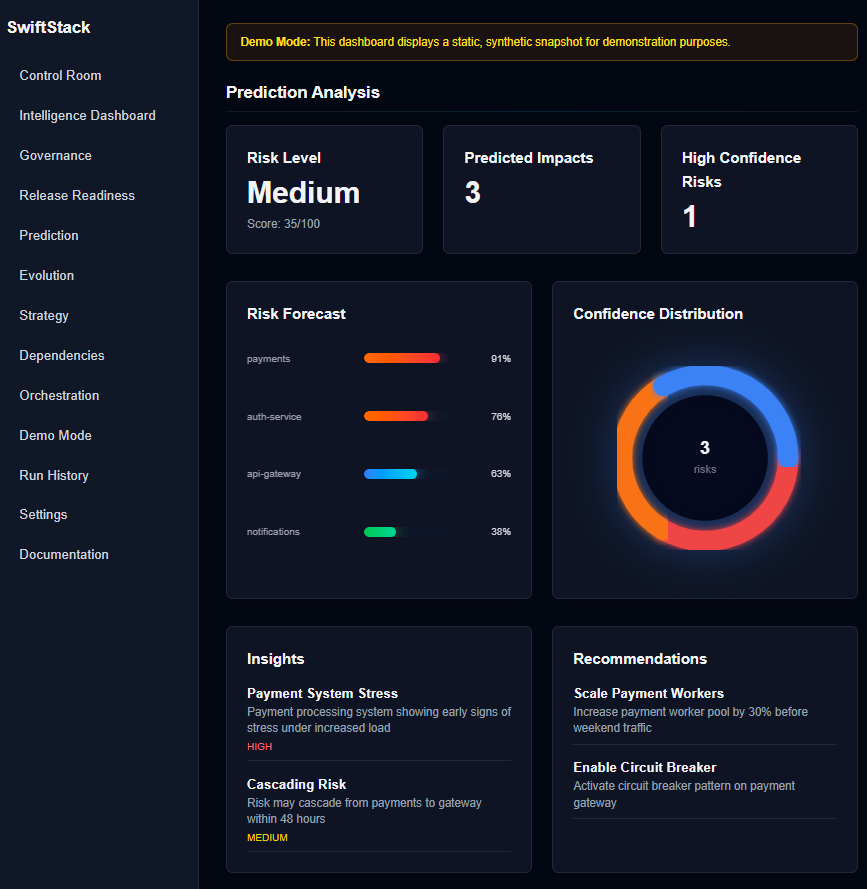Screen dimensions: 867x889
Task: Open the Run History page
Action: [53, 475]
